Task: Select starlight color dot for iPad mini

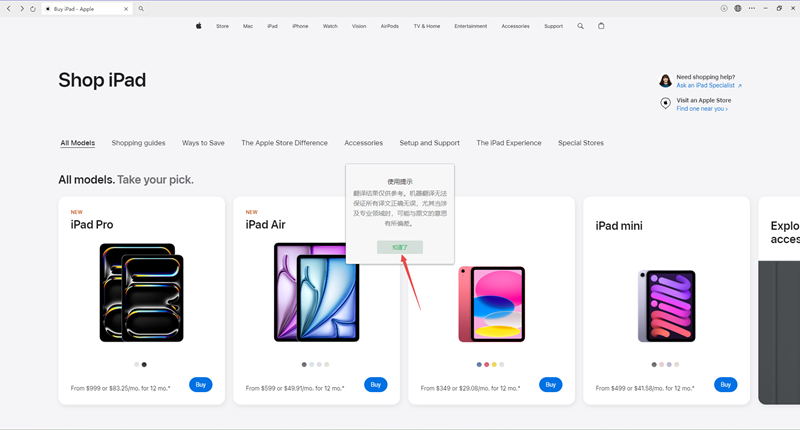Action: pos(677,365)
